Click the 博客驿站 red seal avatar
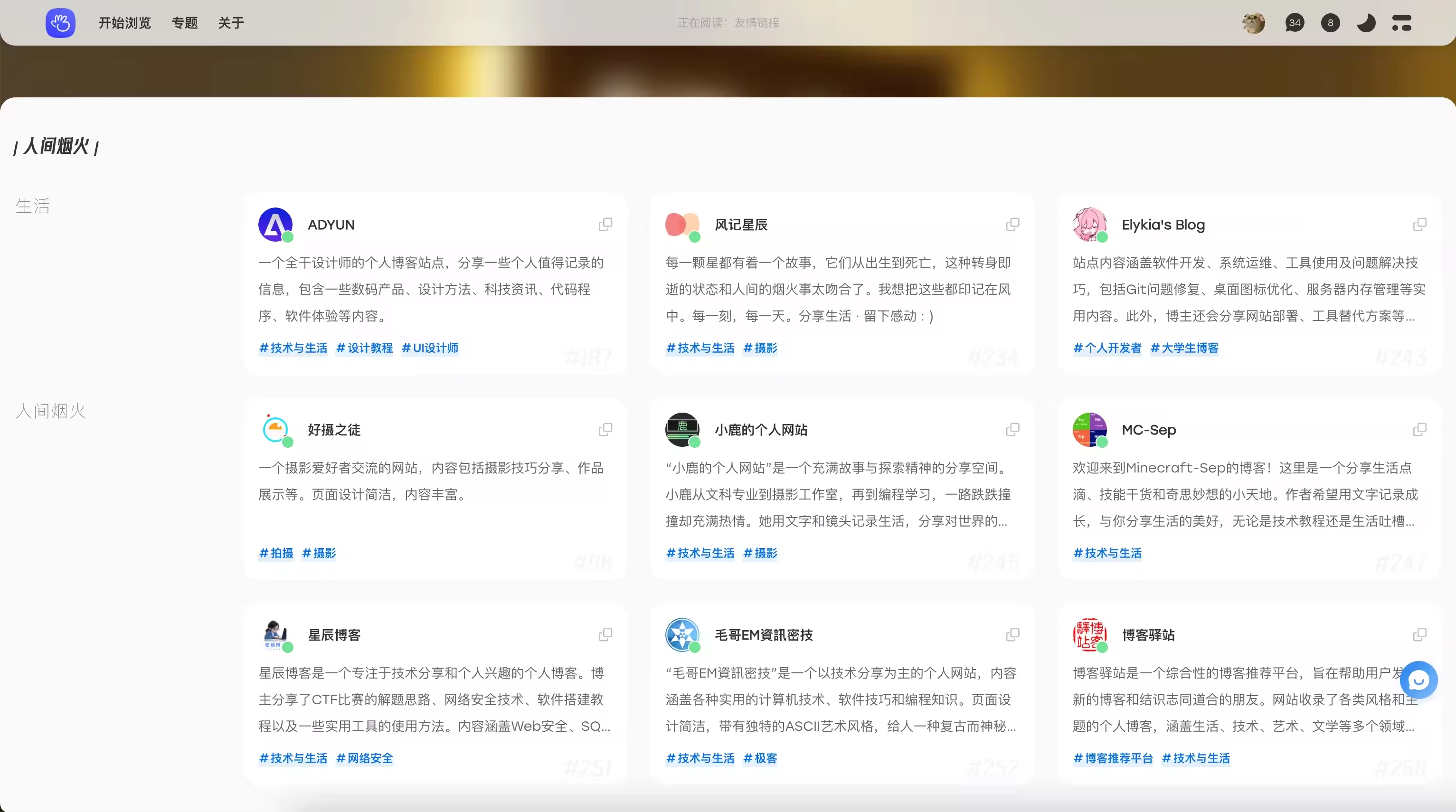The image size is (1456, 812). 1089,634
